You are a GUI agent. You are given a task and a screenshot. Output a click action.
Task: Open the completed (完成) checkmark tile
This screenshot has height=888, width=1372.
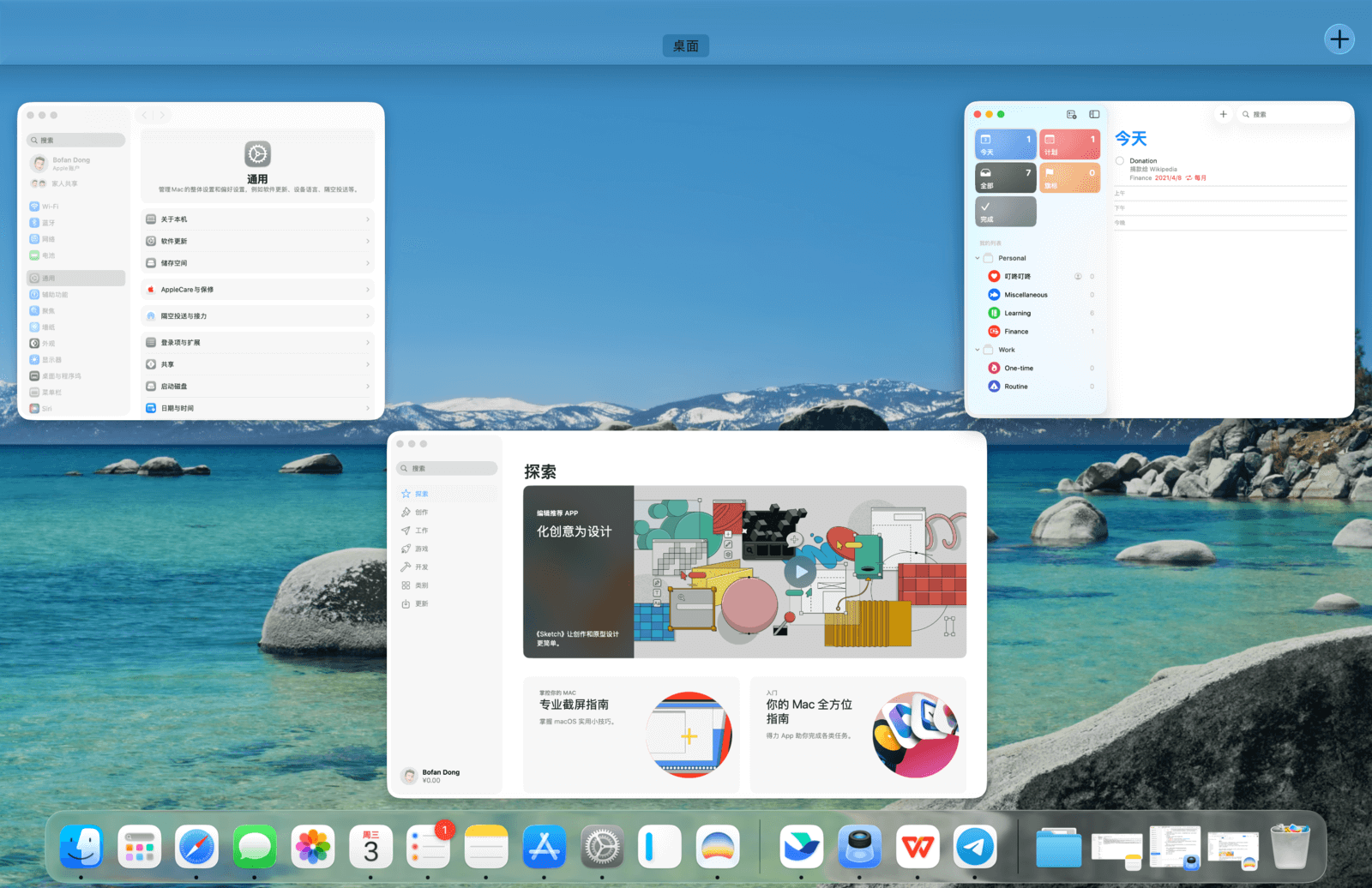(1005, 212)
